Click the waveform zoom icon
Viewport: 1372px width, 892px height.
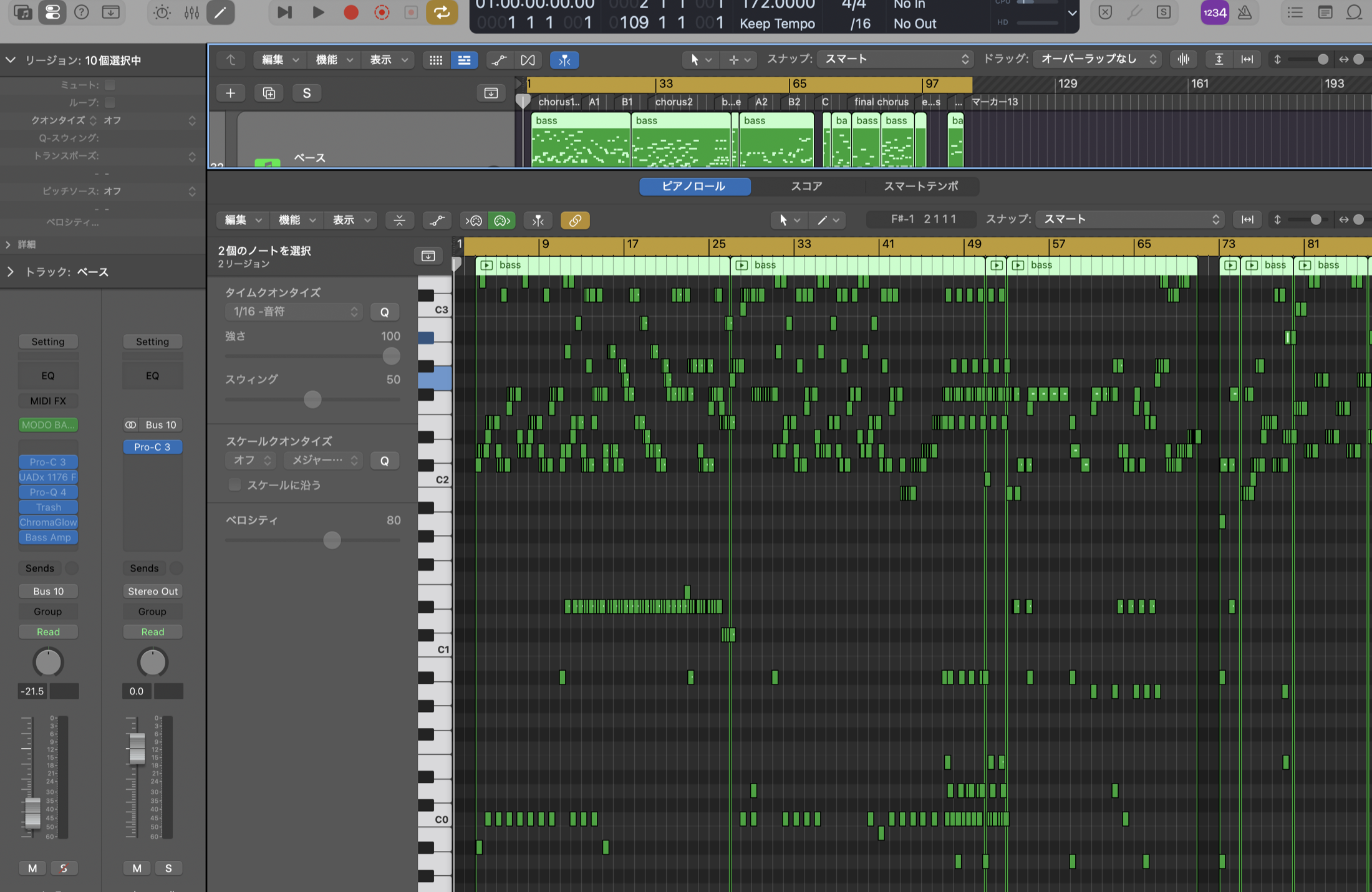point(1183,59)
